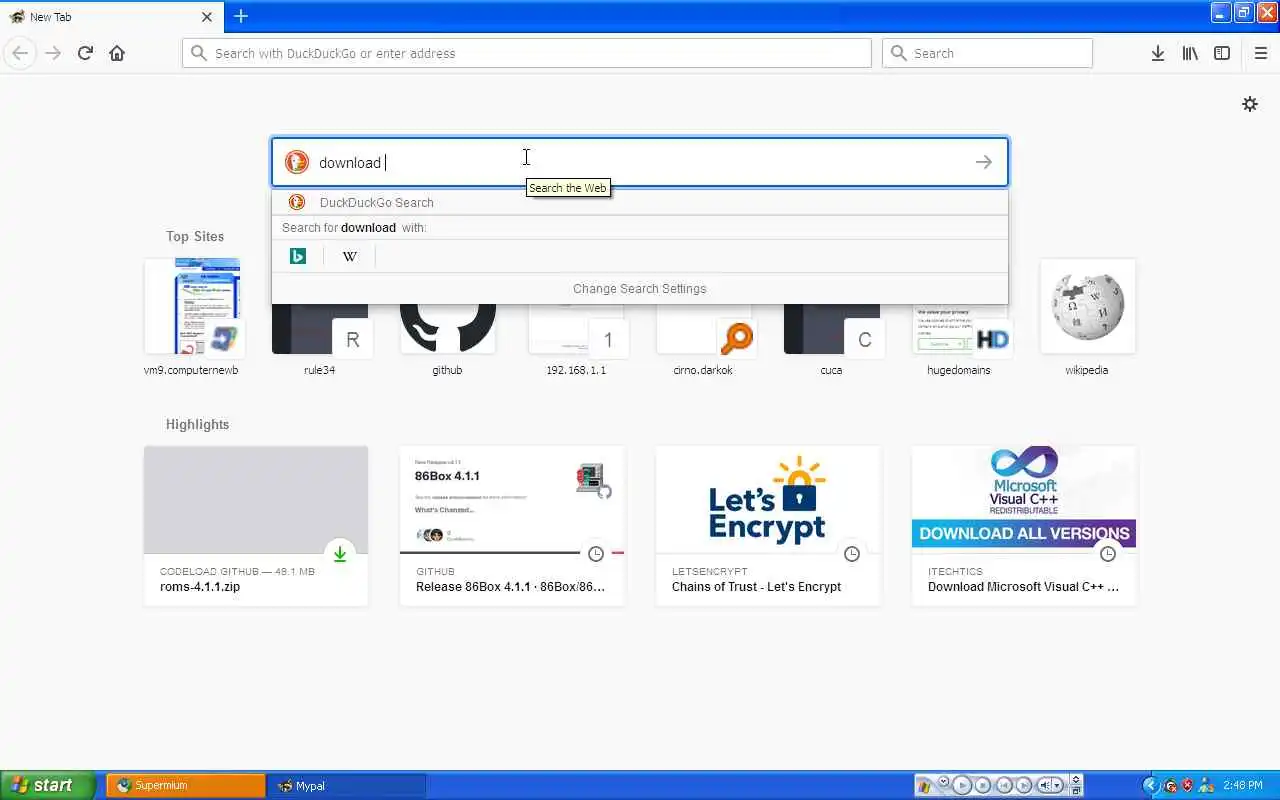Open the Library menu icon
This screenshot has height=800, width=1280.
[x=1190, y=53]
